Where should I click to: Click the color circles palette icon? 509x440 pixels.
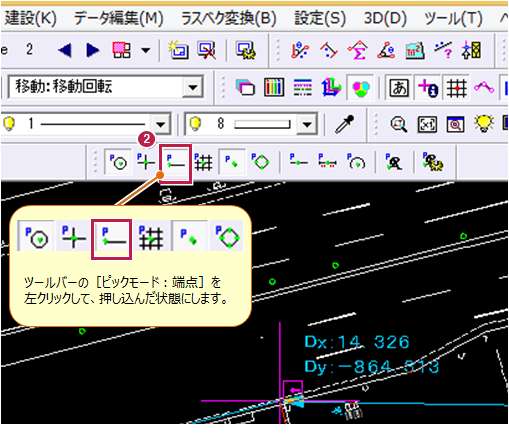[360, 88]
